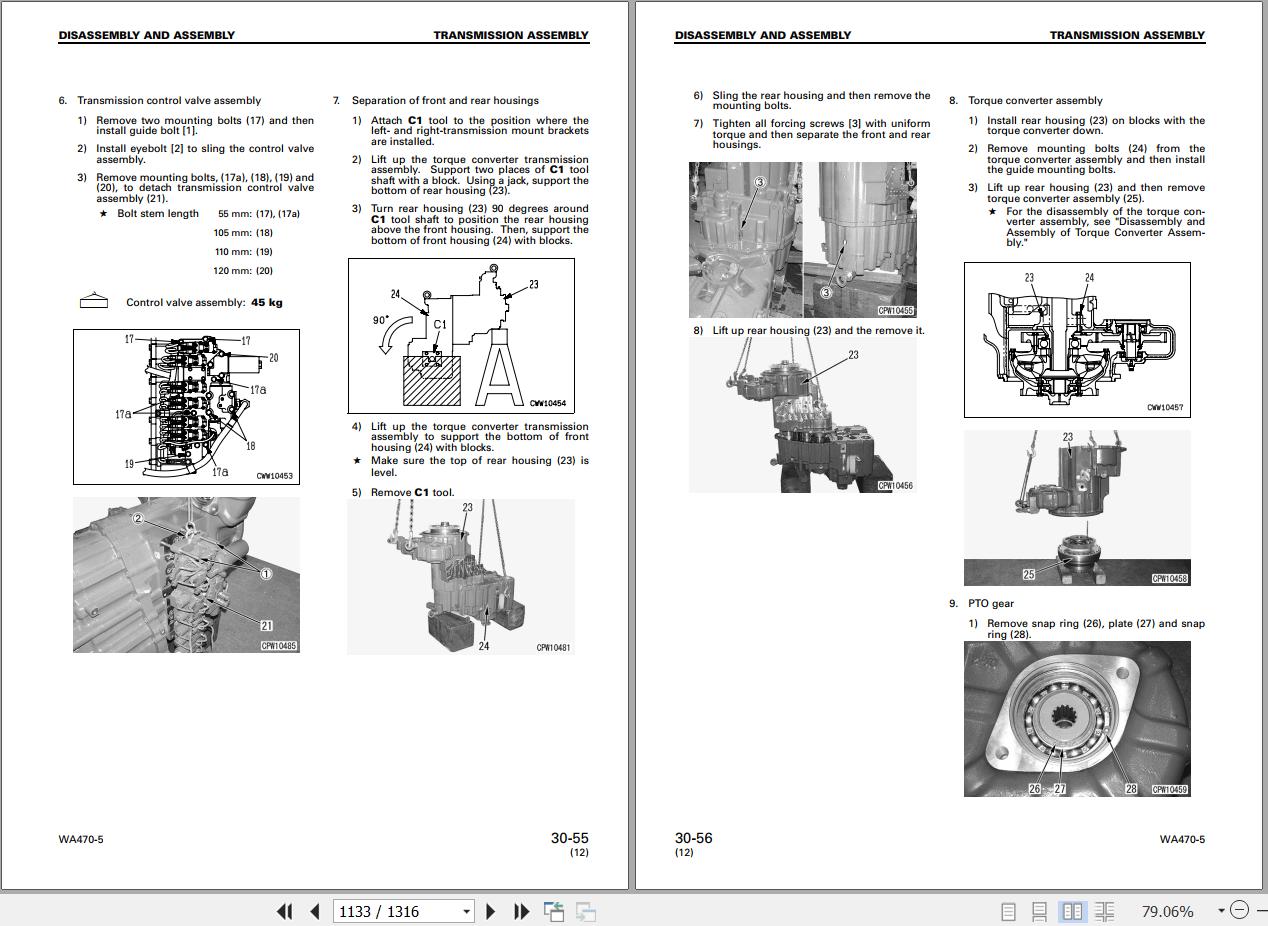The height and width of the screenshot is (926, 1268).
Task: Click the PTO gear photo CPW10459
Action: 1077,719
